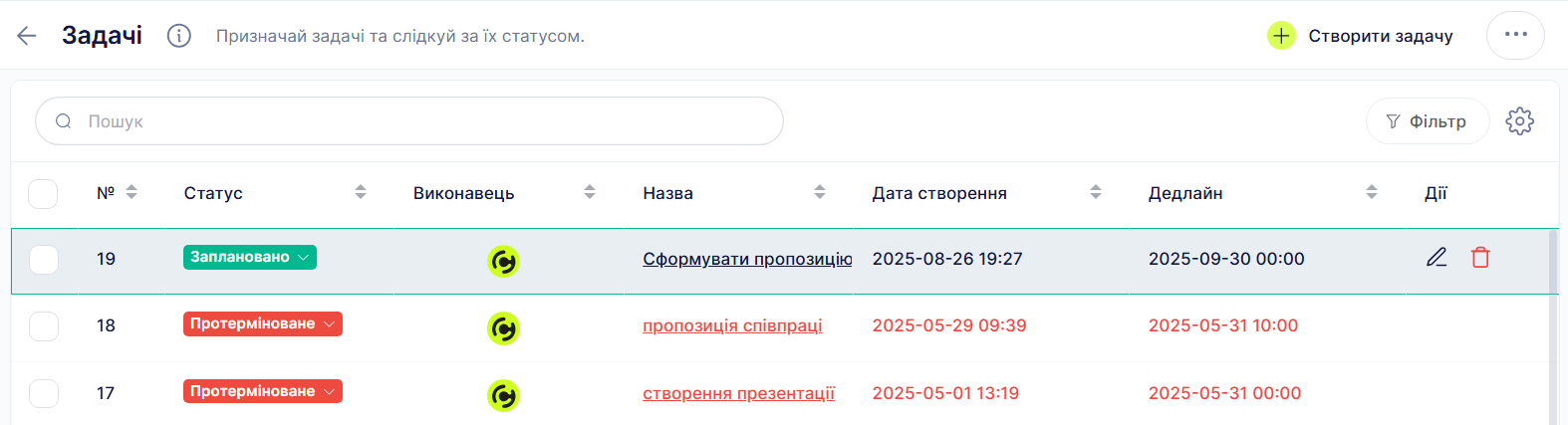Check the checkbox for task 18
This screenshot has height=425, width=1568.
pos(43,325)
